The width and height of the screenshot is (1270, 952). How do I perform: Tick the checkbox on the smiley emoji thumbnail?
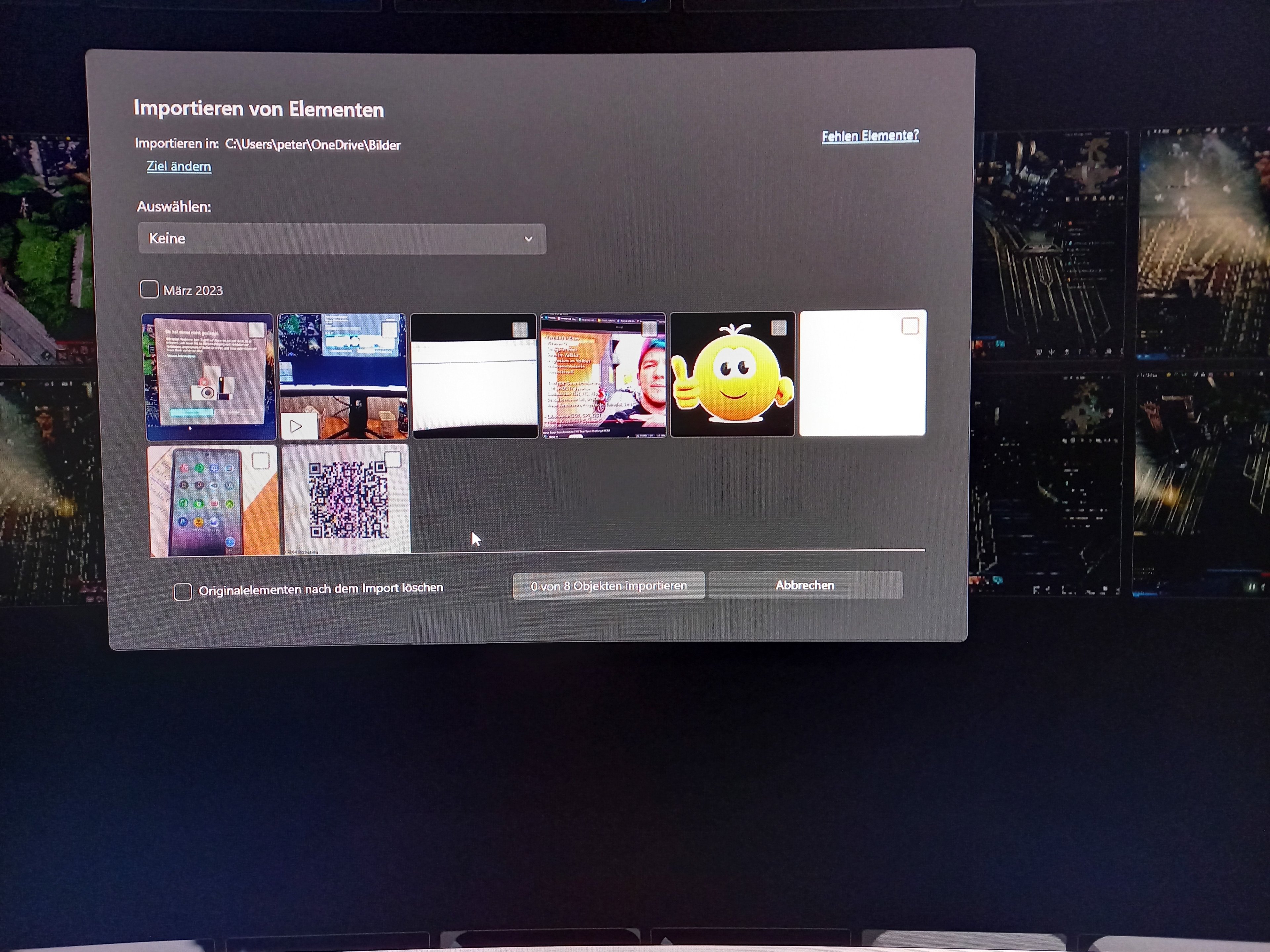coord(779,328)
